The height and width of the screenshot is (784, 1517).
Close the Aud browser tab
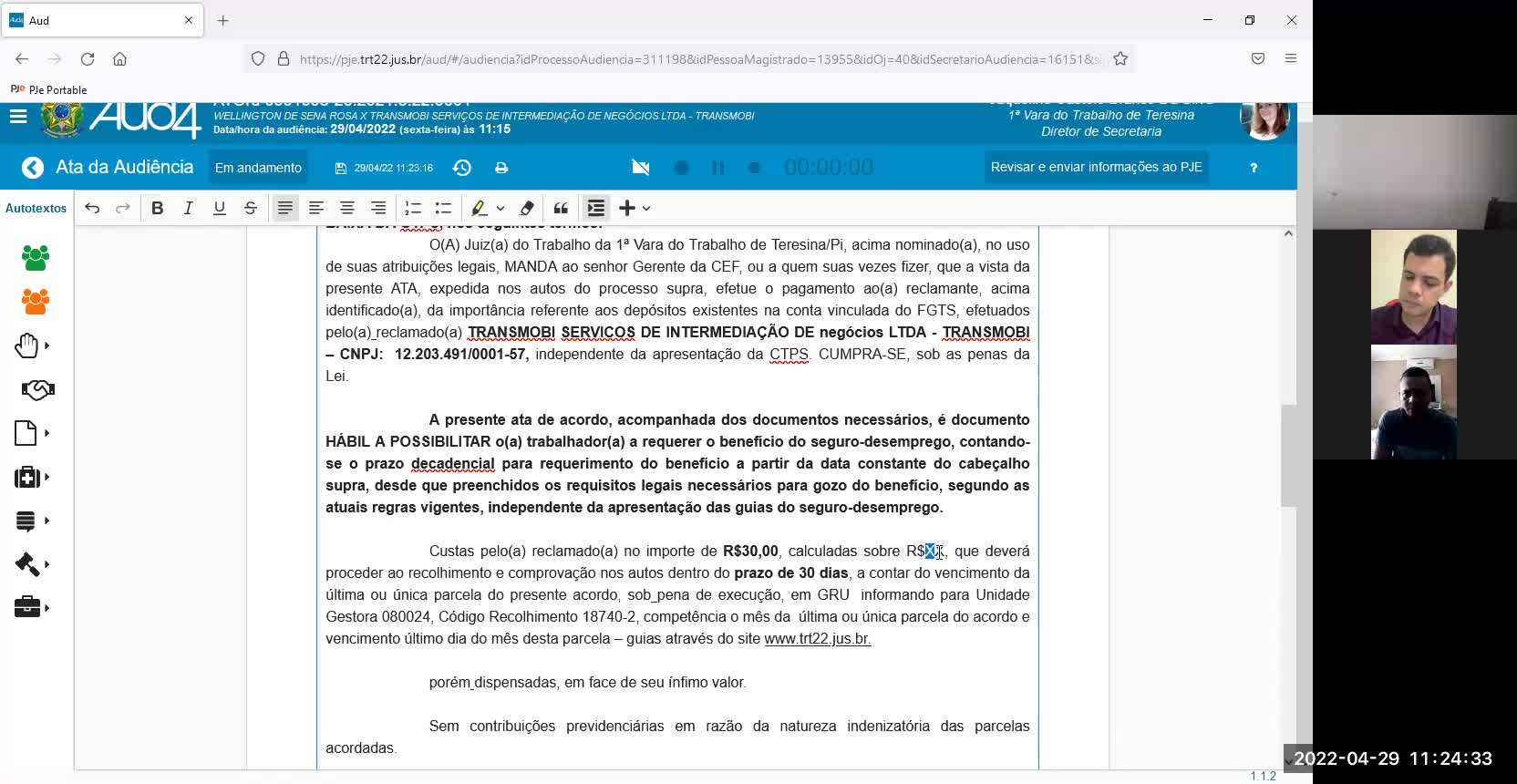coord(189,20)
